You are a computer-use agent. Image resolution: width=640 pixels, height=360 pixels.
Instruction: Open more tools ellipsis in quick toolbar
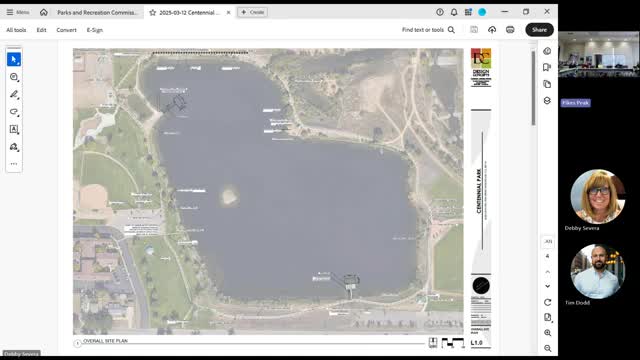tap(14, 164)
